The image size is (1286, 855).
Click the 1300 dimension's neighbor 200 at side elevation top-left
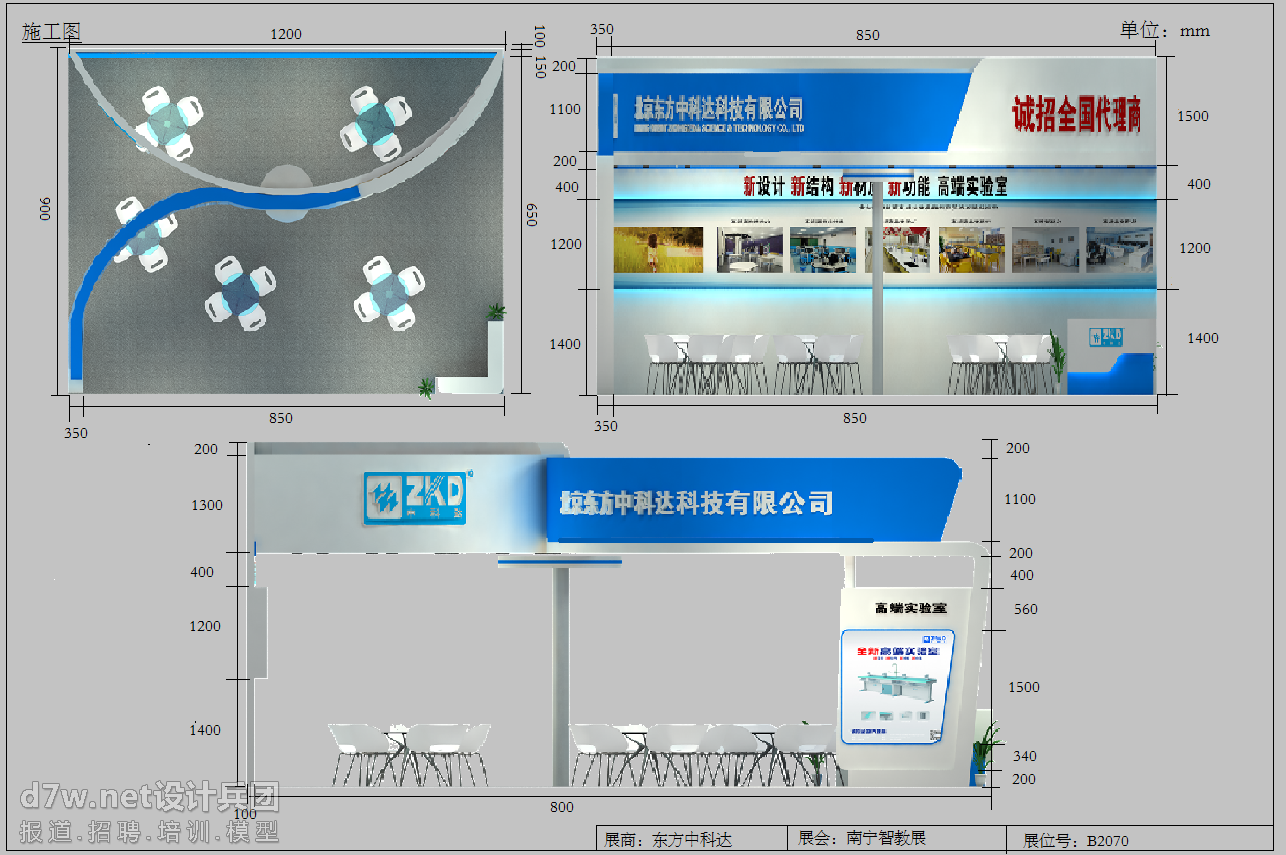pyautogui.click(x=206, y=449)
